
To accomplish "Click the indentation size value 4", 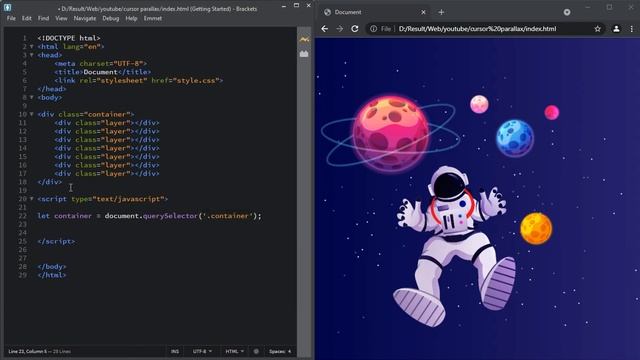I will 290,351.
